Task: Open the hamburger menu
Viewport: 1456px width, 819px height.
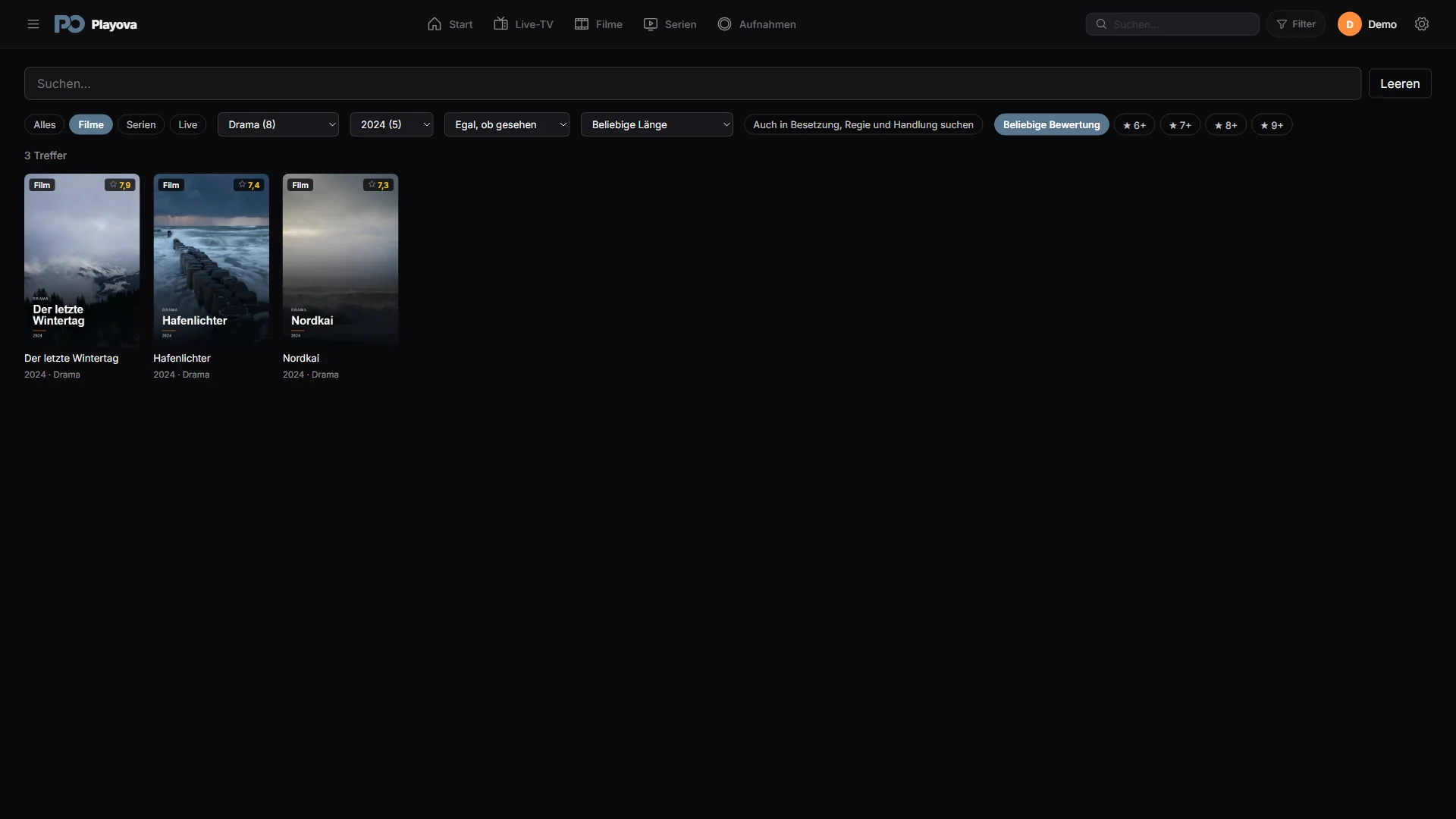Action: [x=33, y=24]
